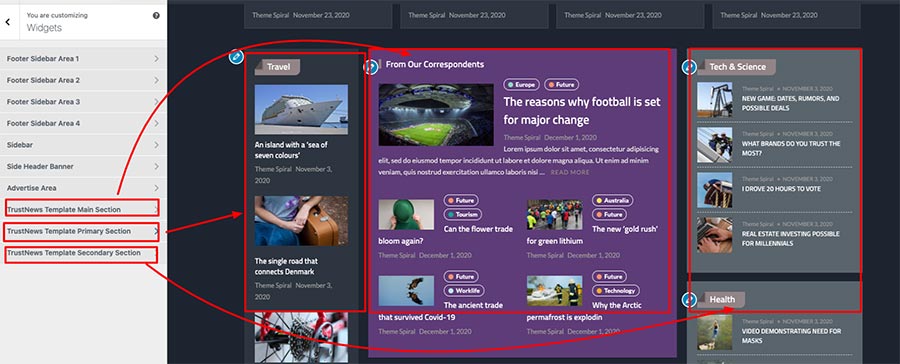Screen dimensions: 900x364
Task: Open the football stadium thumbnail
Action: coord(436,114)
